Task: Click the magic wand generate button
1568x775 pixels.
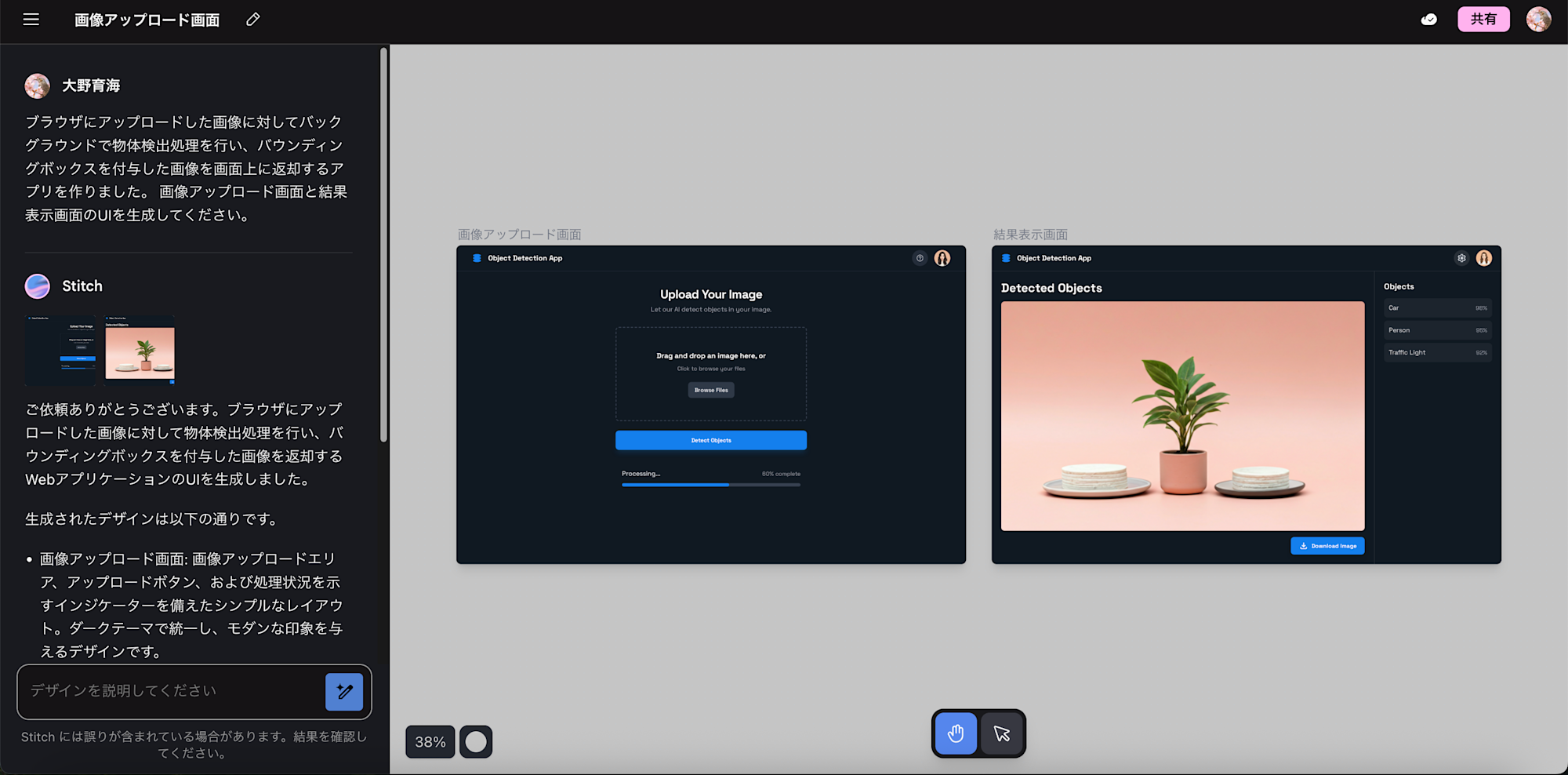Action: pyautogui.click(x=344, y=692)
